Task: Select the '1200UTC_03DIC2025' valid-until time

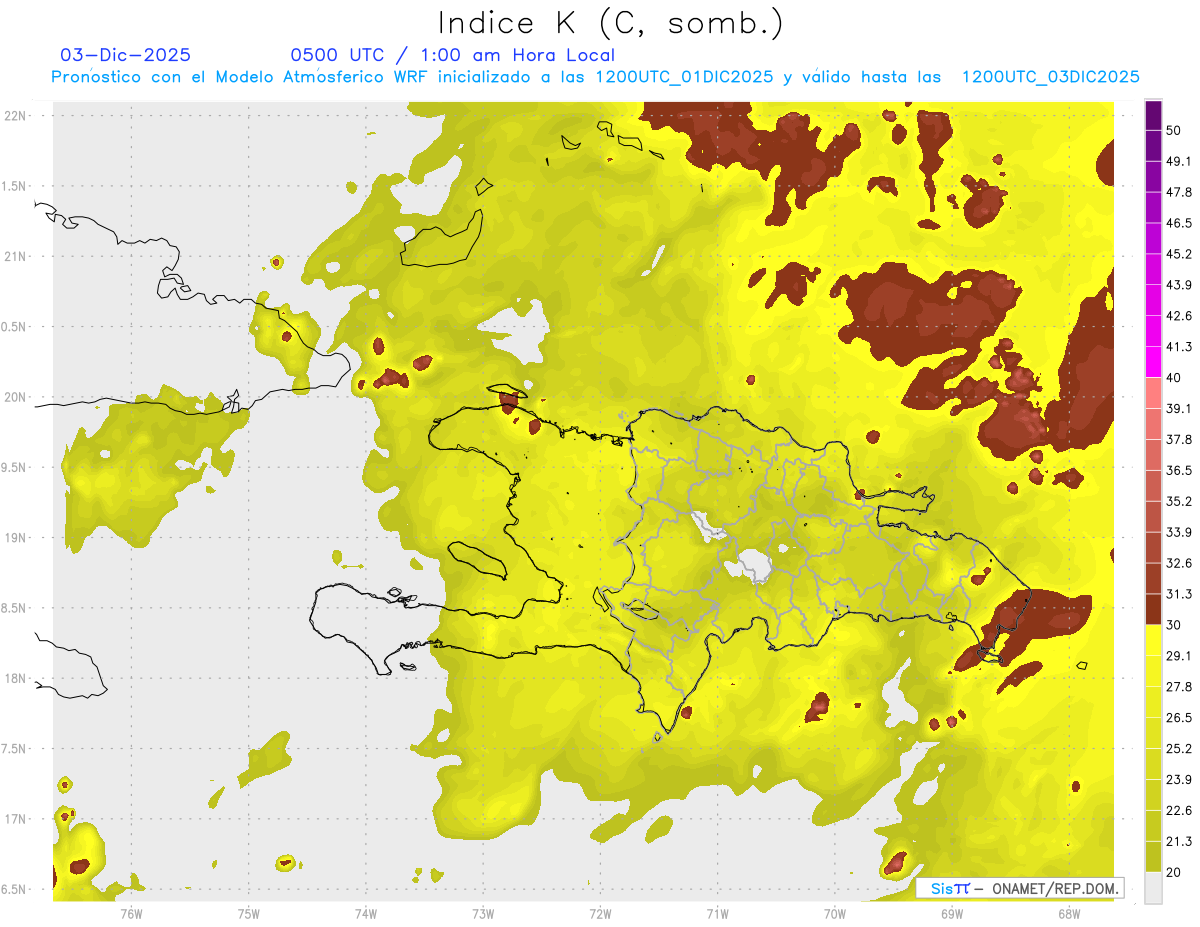Action: pyautogui.click(x=1050, y=77)
